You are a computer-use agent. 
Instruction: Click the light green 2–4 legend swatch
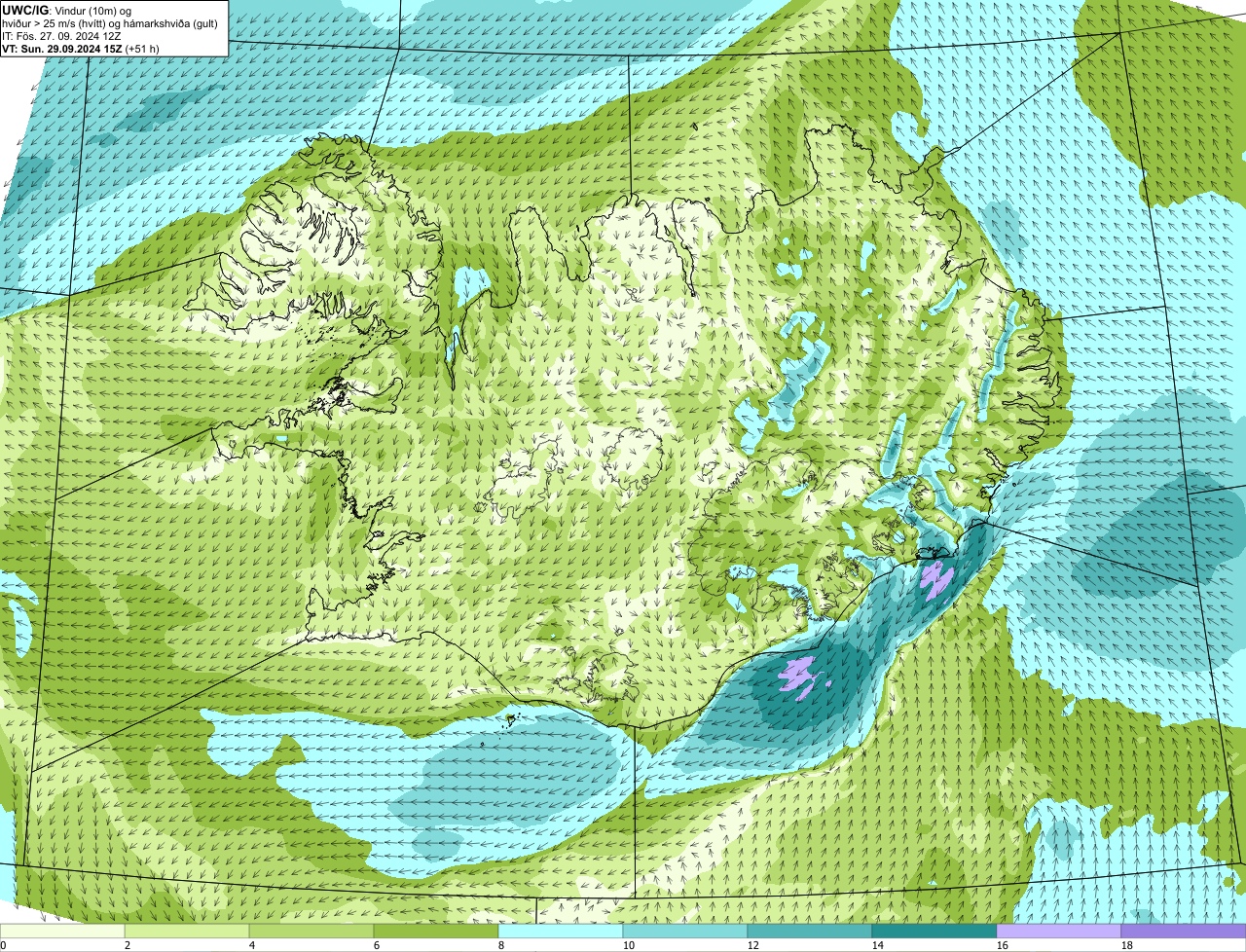187,931
